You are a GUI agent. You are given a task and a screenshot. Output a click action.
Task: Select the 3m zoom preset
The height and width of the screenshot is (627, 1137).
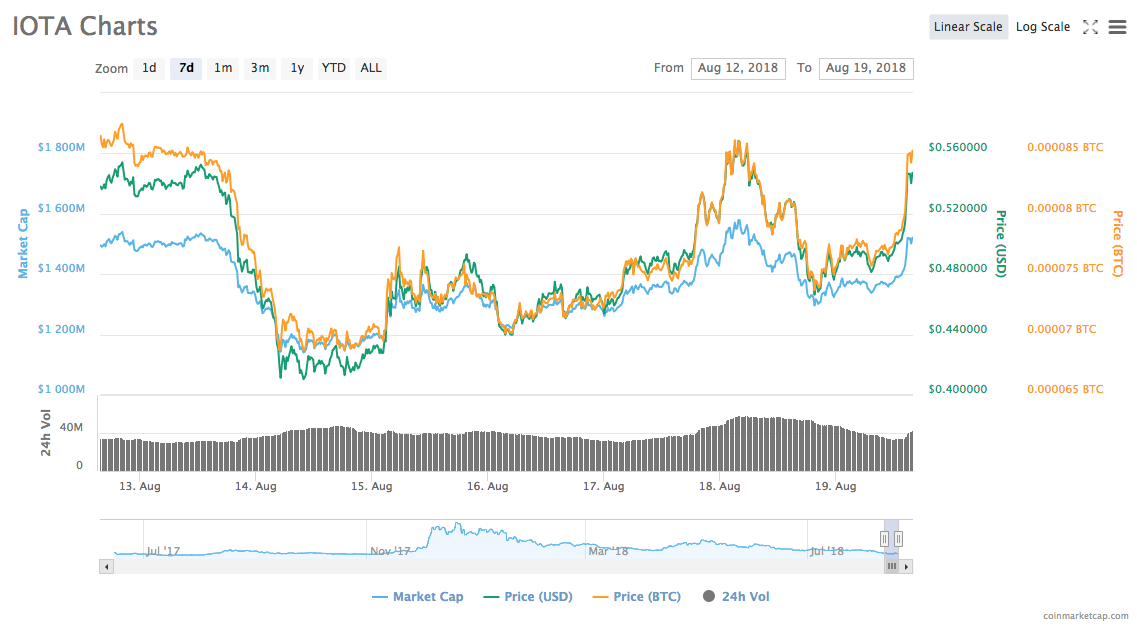[x=260, y=68]
